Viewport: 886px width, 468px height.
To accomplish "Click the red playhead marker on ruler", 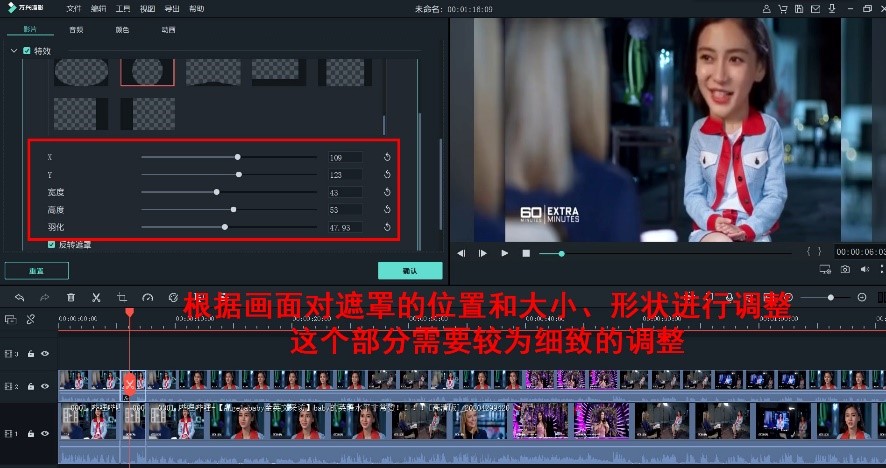I will [129, 313].
